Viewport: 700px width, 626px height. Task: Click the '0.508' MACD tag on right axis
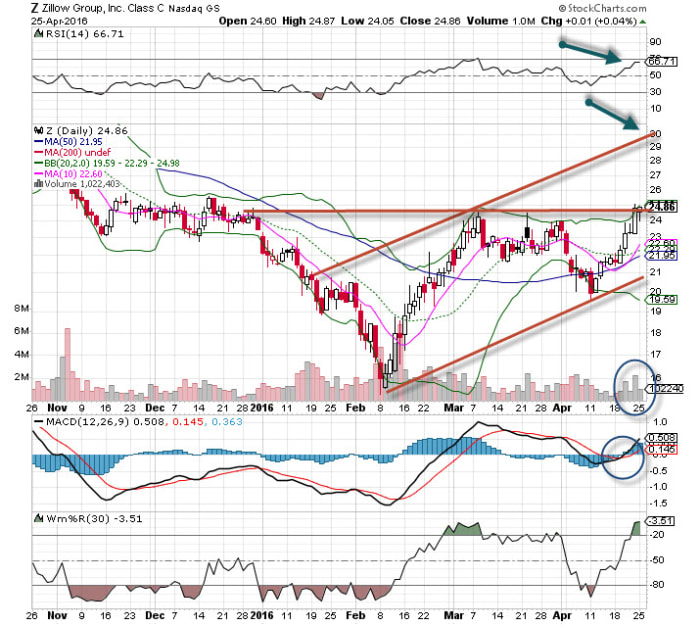pyautogui.click(x=662, y=438)
